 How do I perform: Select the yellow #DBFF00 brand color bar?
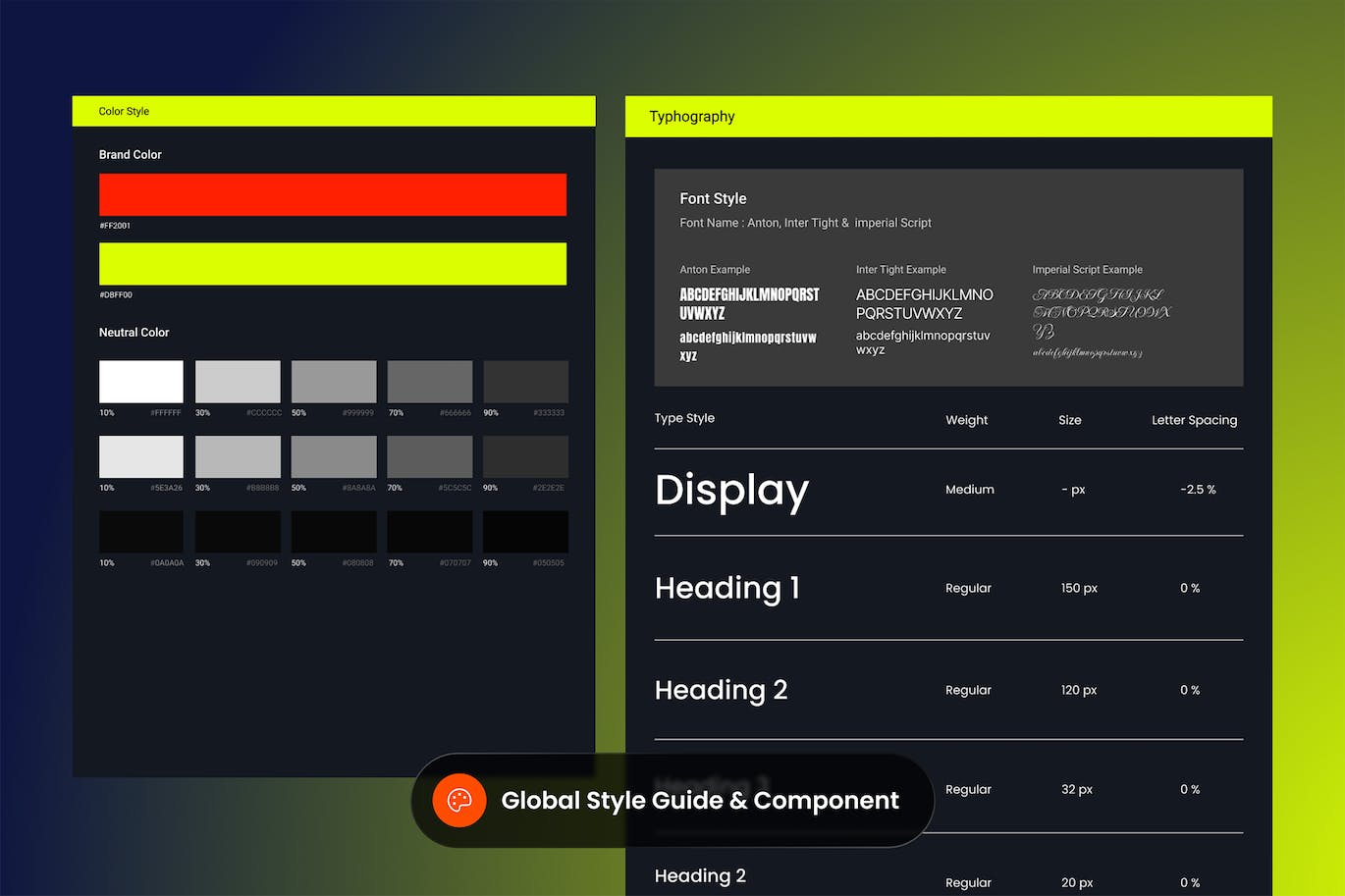(333, 264)
